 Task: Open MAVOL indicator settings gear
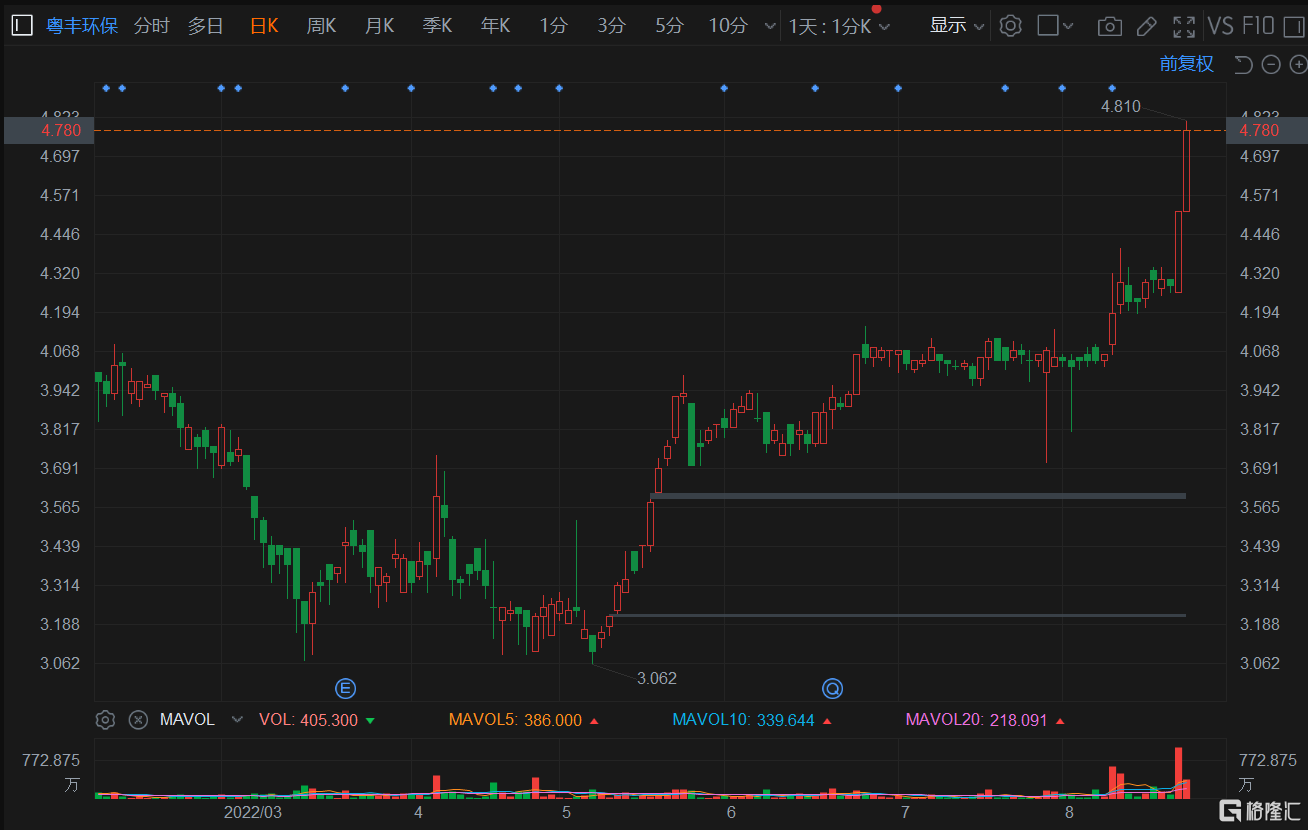106,719
